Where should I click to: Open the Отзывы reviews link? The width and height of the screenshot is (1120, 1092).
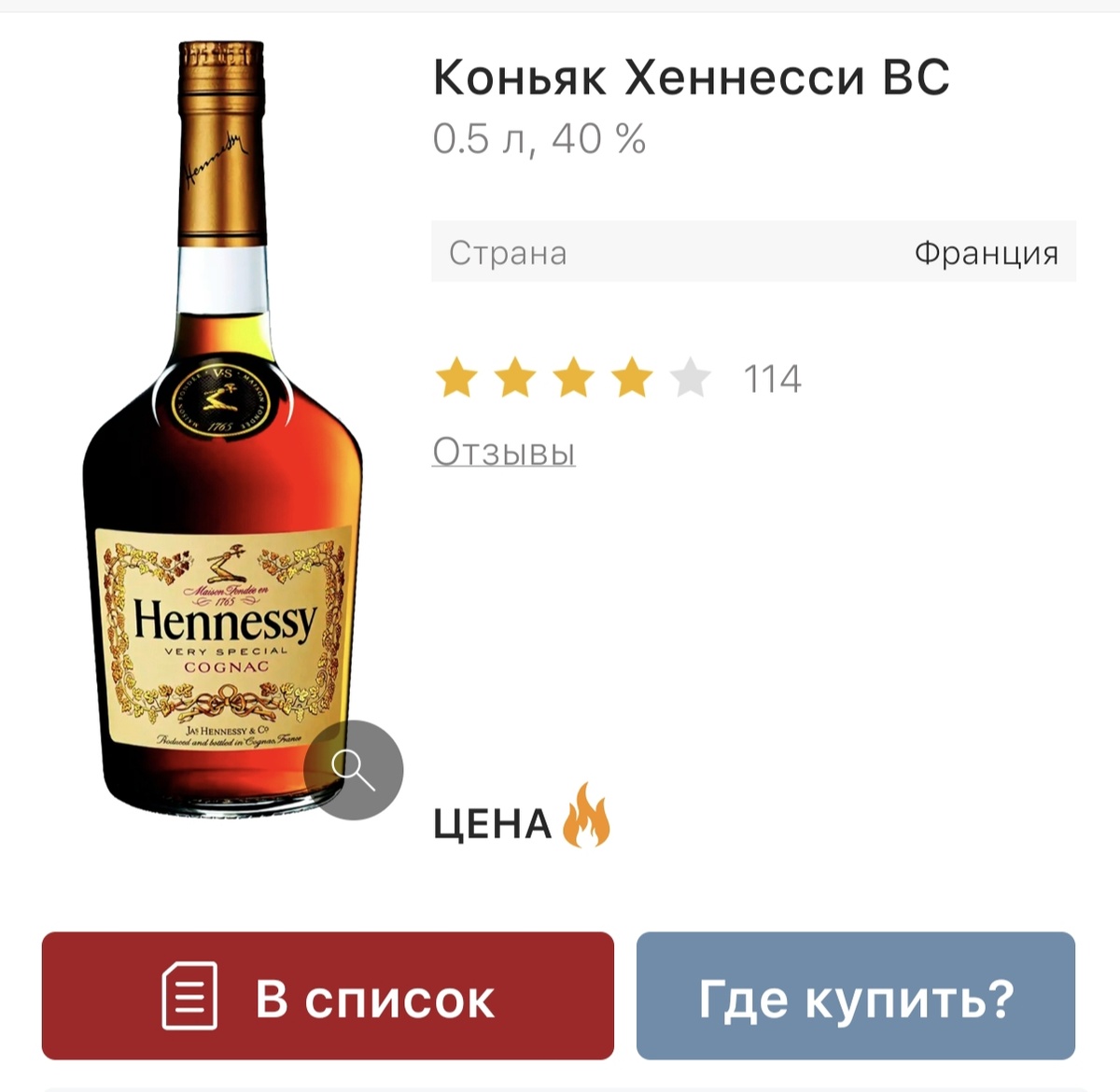point(504,452)
